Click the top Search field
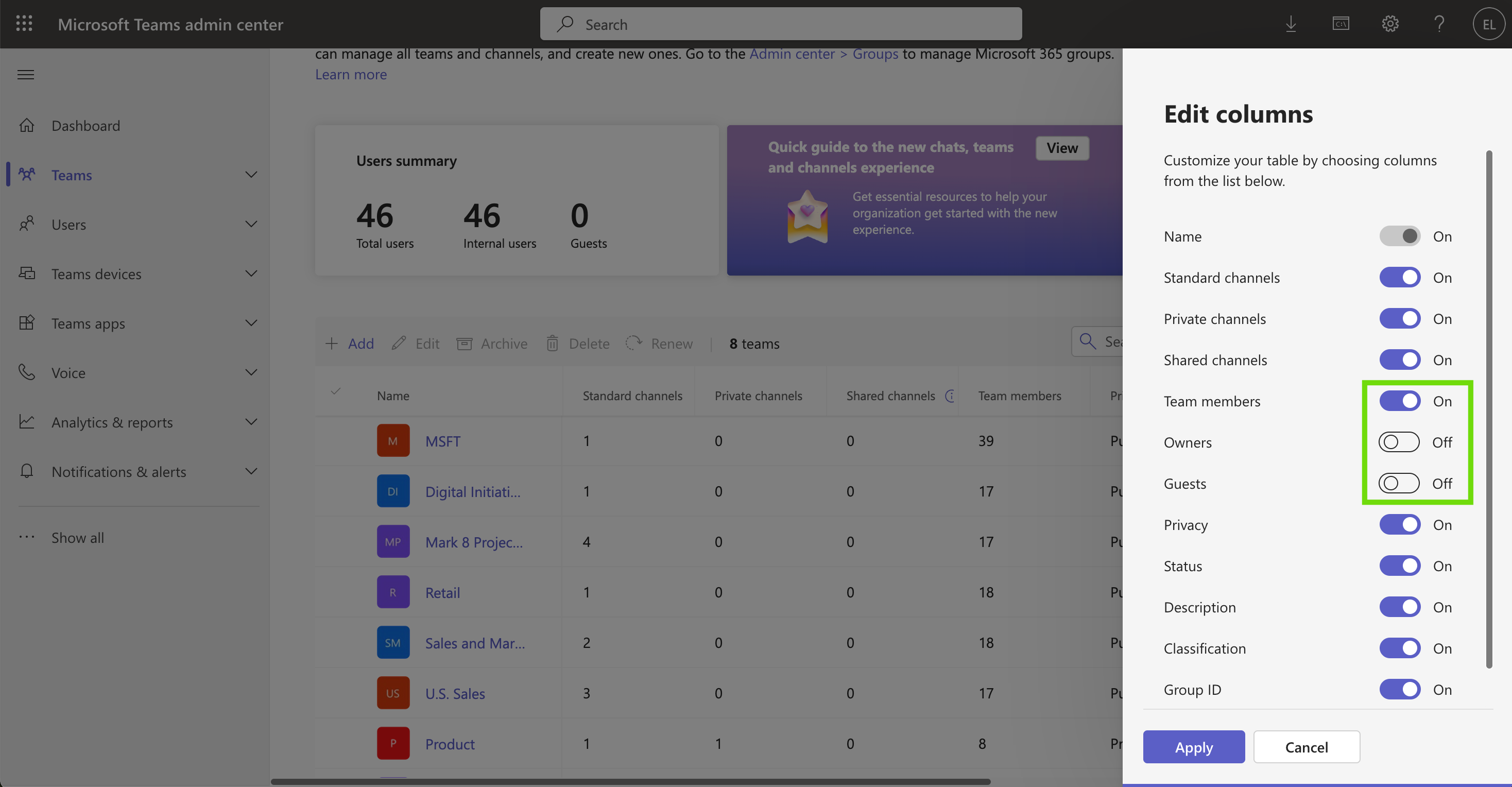The image size is (1512, 787). 781,24
